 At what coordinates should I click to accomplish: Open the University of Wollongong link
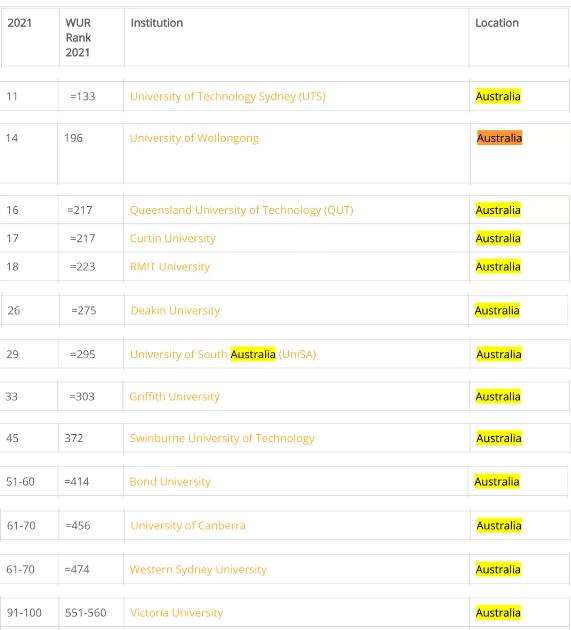[194, 138]
